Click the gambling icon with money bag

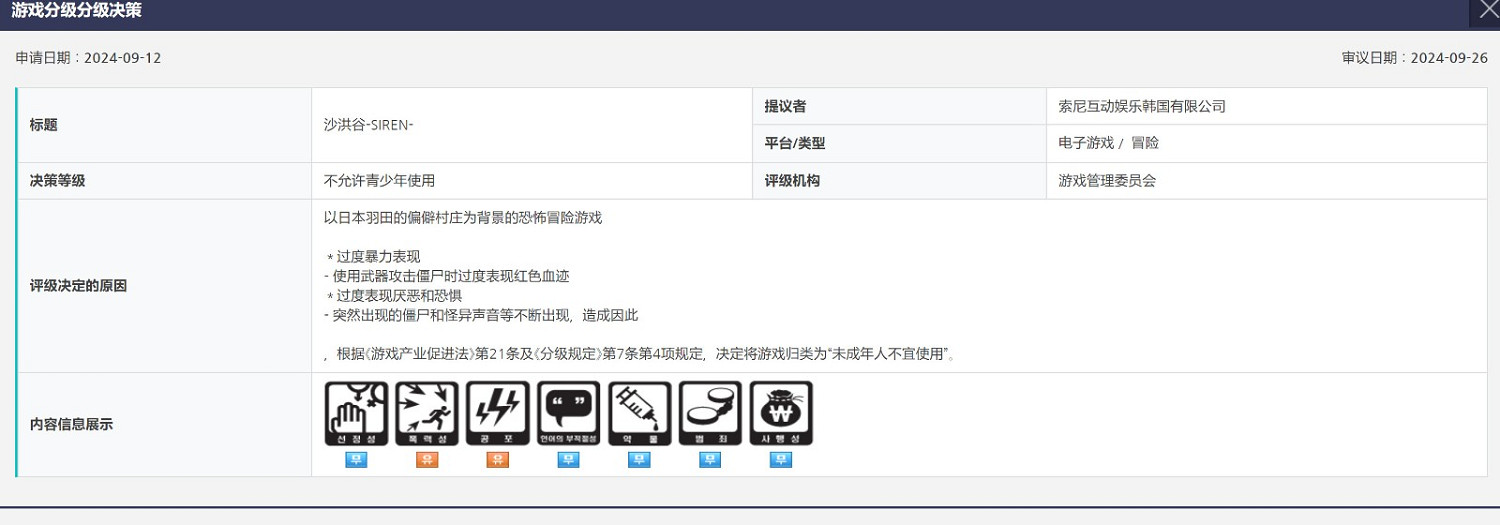pos(781,413)
